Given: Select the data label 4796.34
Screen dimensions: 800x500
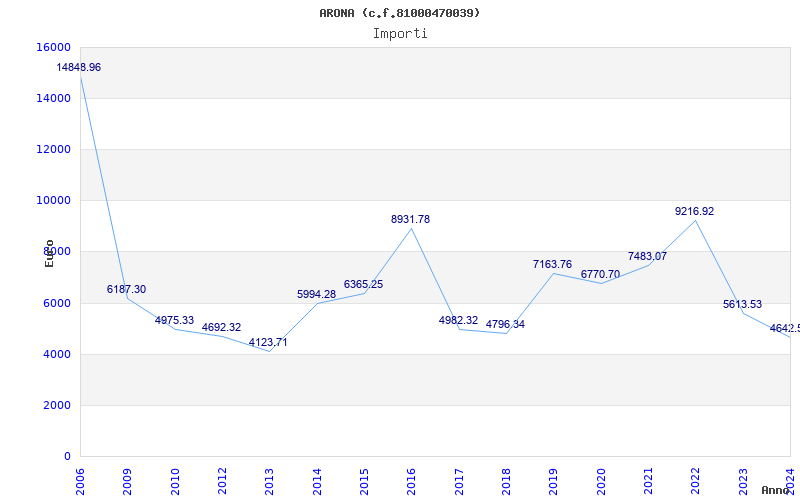Looking at the screenshot, I should point(505,324).
